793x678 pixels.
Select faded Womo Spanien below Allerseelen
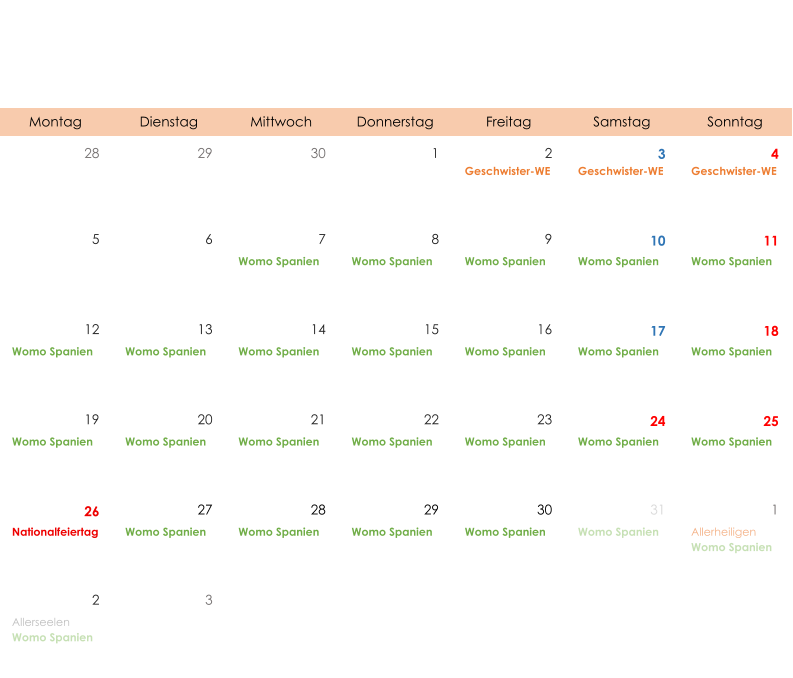[52, 637]
